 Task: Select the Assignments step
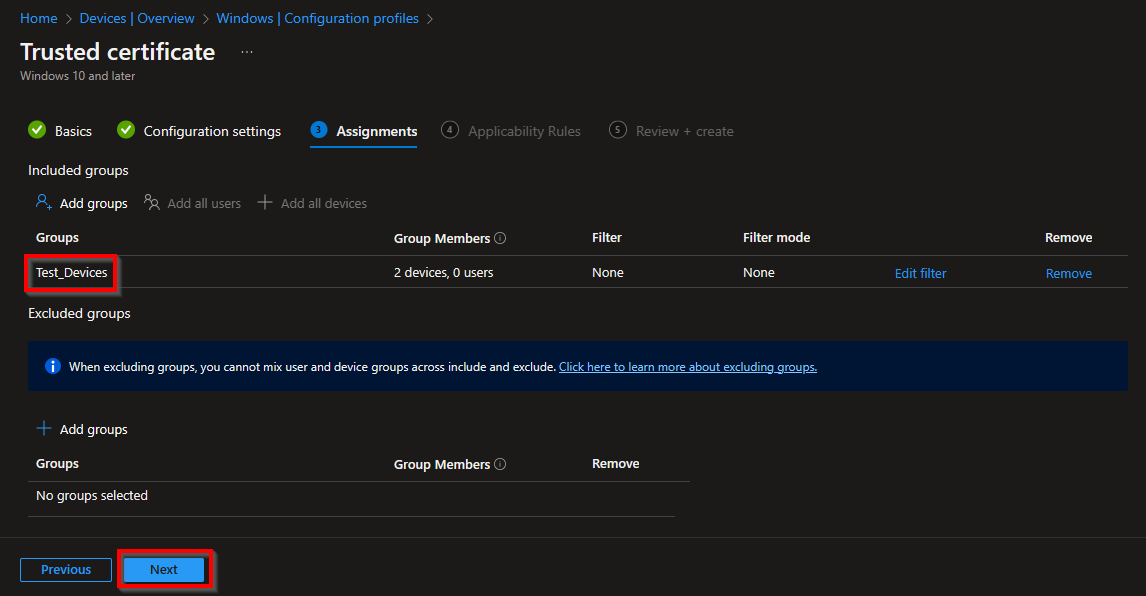(x=377, y=130)
